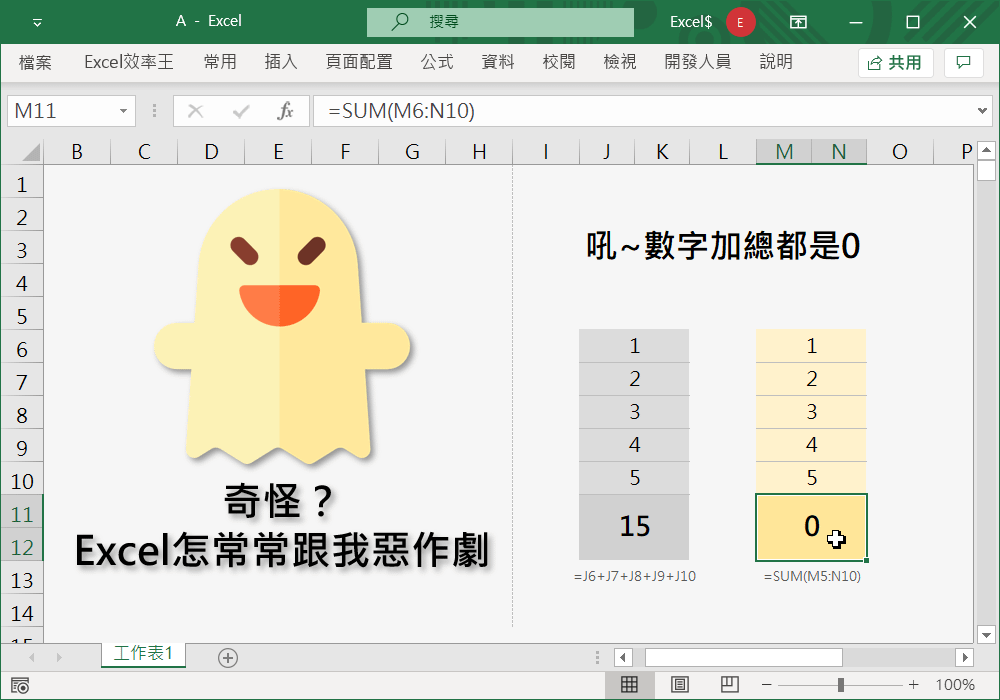Viewport: 1000px width, 700px height.
Task: Expand the formula bar
Action: (982, 111)
